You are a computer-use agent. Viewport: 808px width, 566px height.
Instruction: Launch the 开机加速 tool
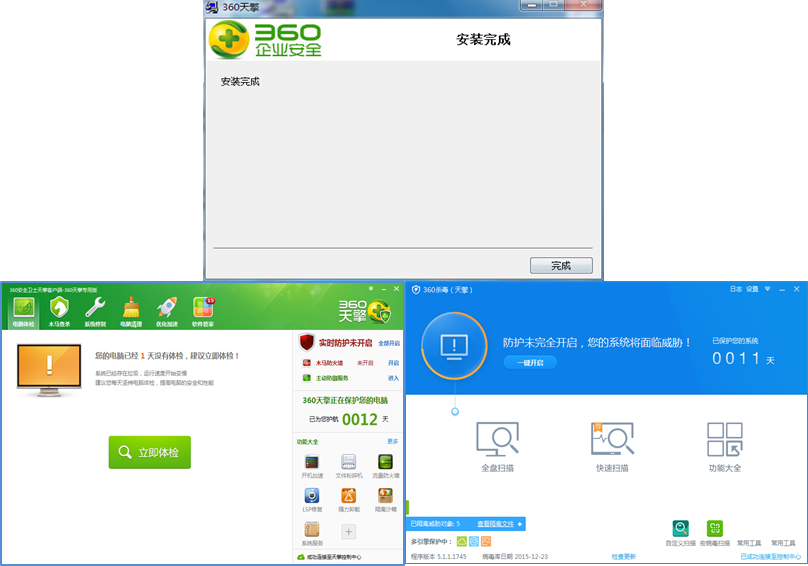pyautogui.click(x=312, y=465)
